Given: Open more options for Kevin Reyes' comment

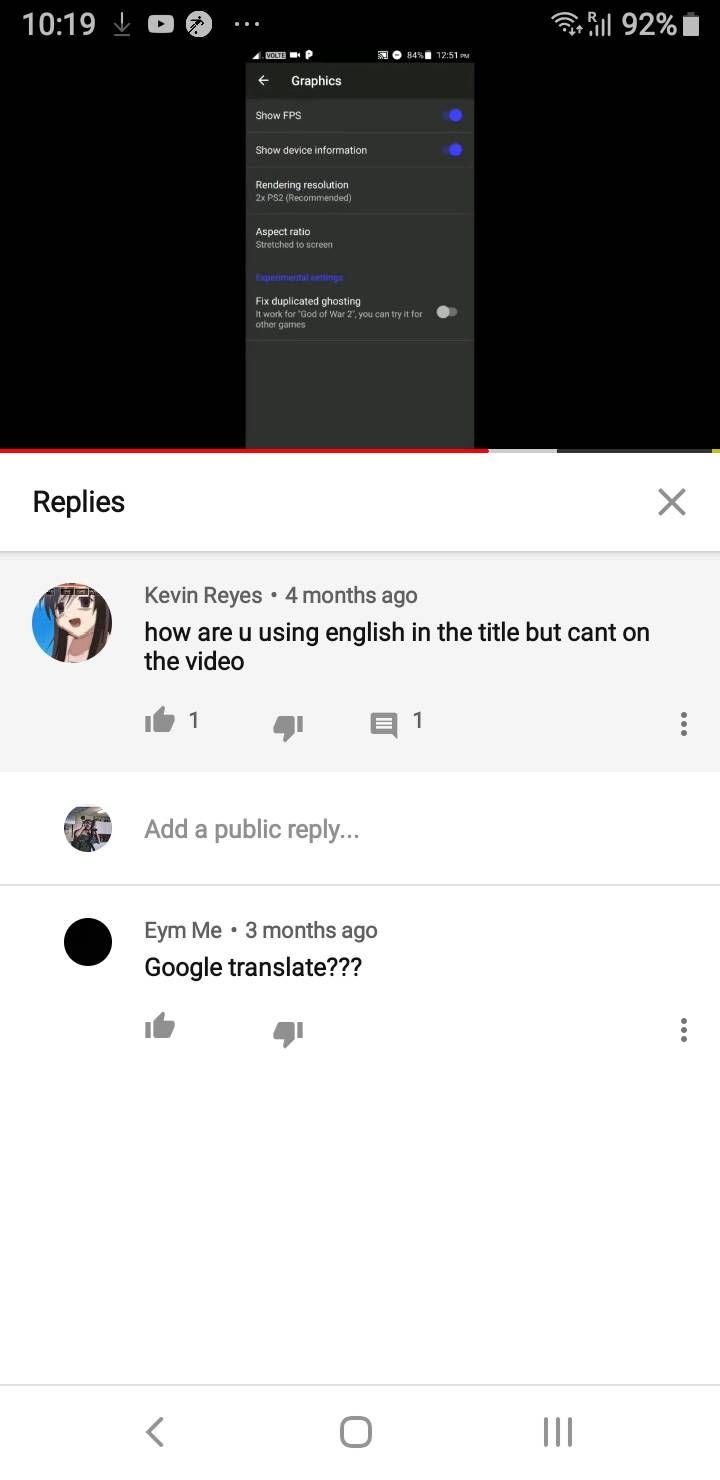Looking at the screenshot, I should (x=684, y=724).
